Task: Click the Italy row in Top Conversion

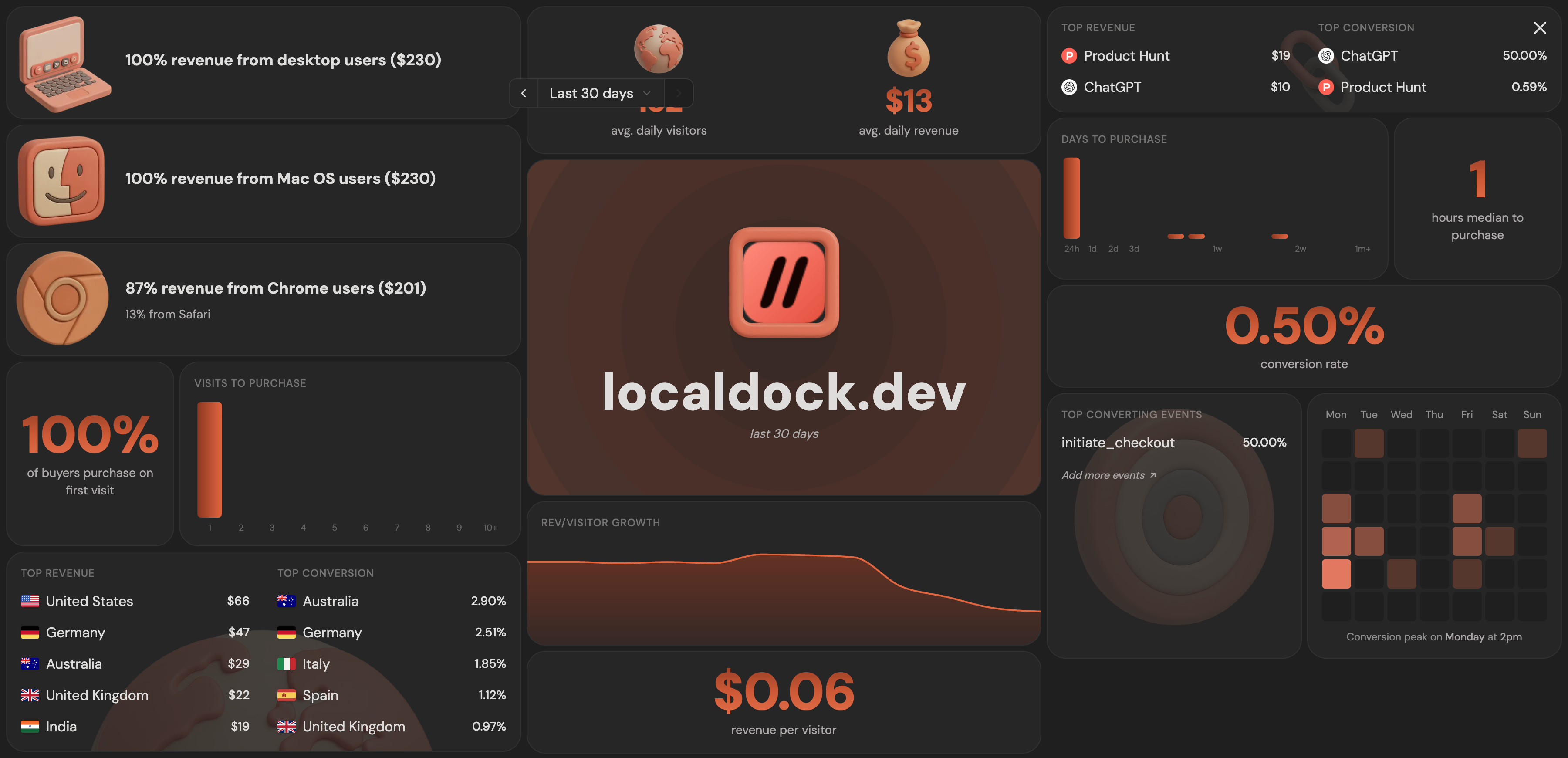Action: pyautogui.click(x=392, y=664)
